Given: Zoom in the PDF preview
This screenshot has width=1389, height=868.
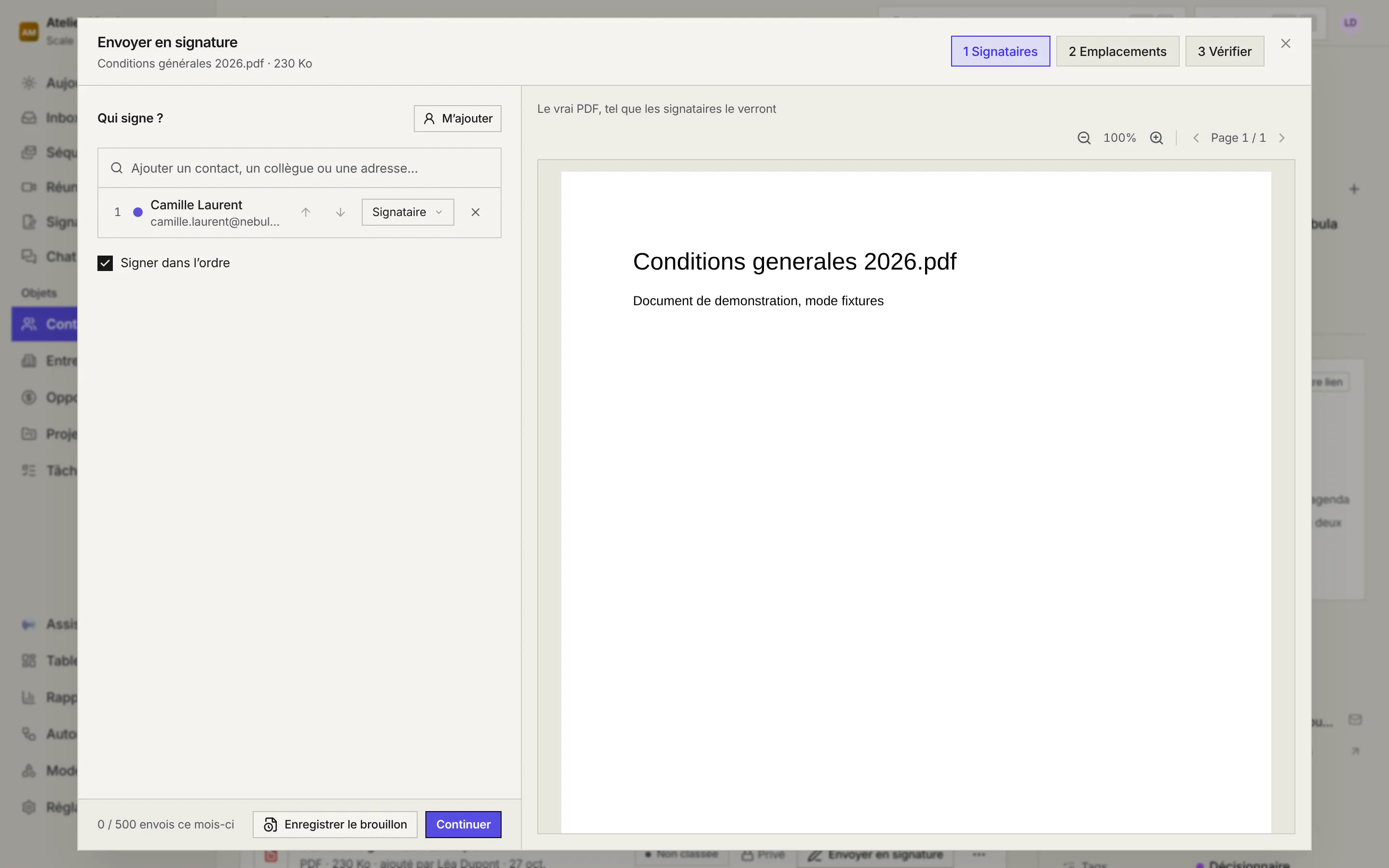Looking at the screenshot, I should tap(1157, 138).
